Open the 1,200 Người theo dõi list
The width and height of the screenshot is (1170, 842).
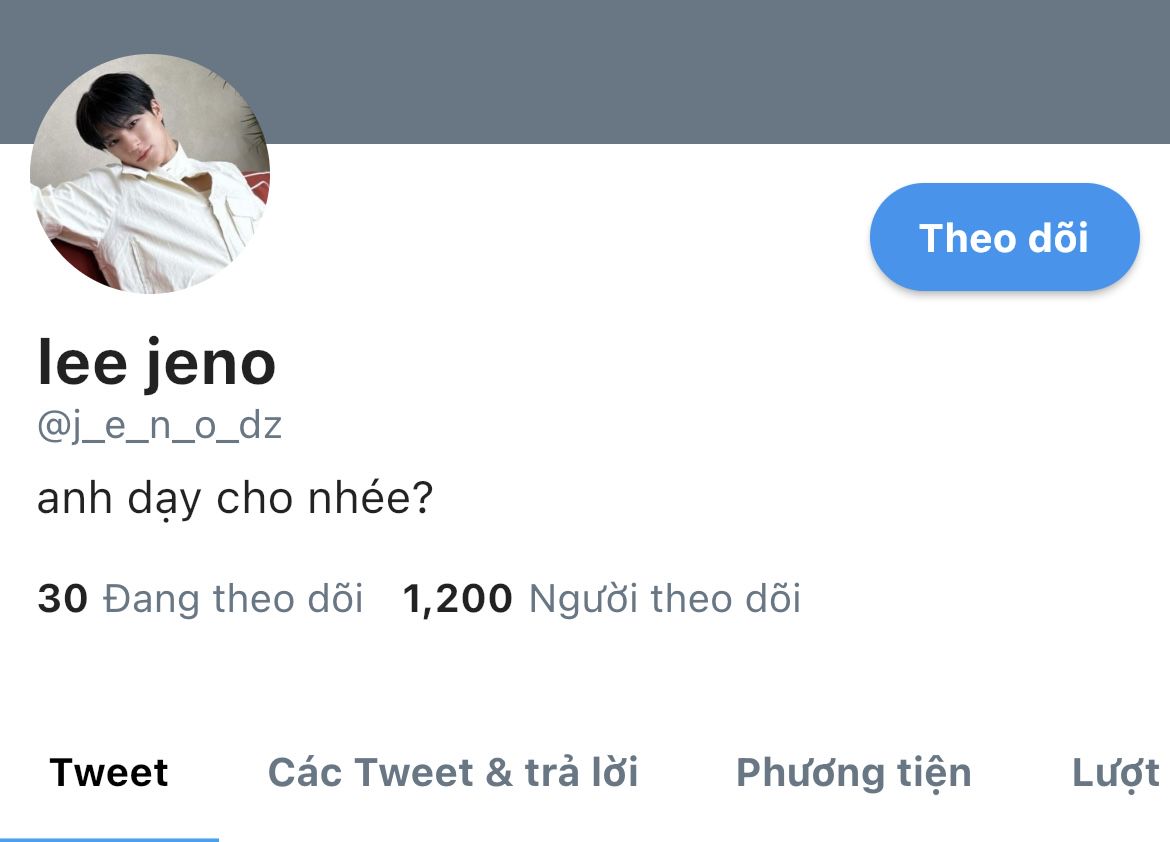pos(601,599)
